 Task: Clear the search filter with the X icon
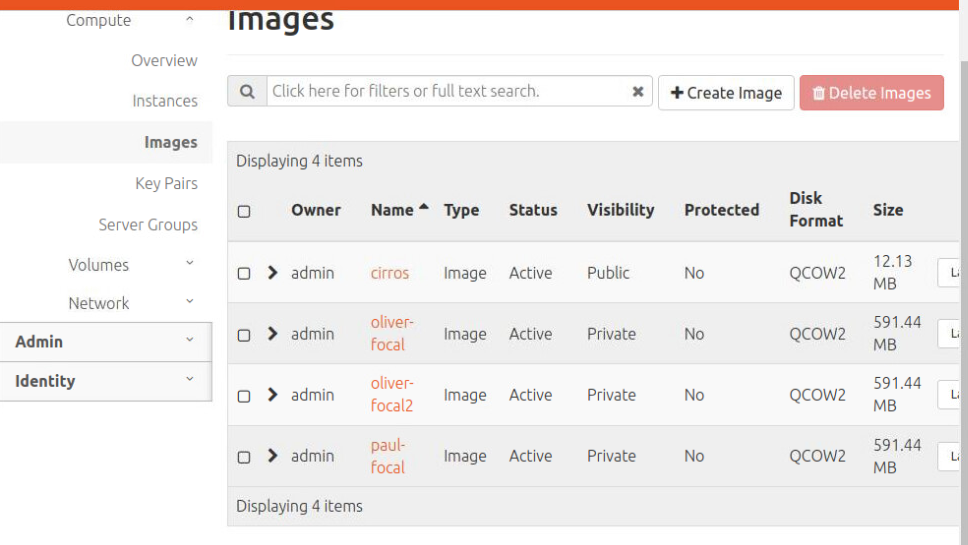[x=638, y=92]
